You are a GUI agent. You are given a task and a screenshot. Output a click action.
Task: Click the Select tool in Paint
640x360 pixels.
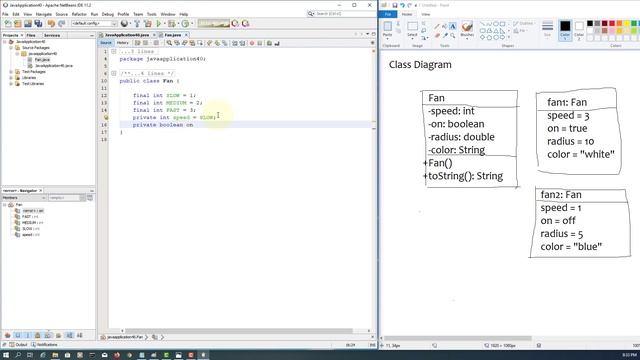412,29
